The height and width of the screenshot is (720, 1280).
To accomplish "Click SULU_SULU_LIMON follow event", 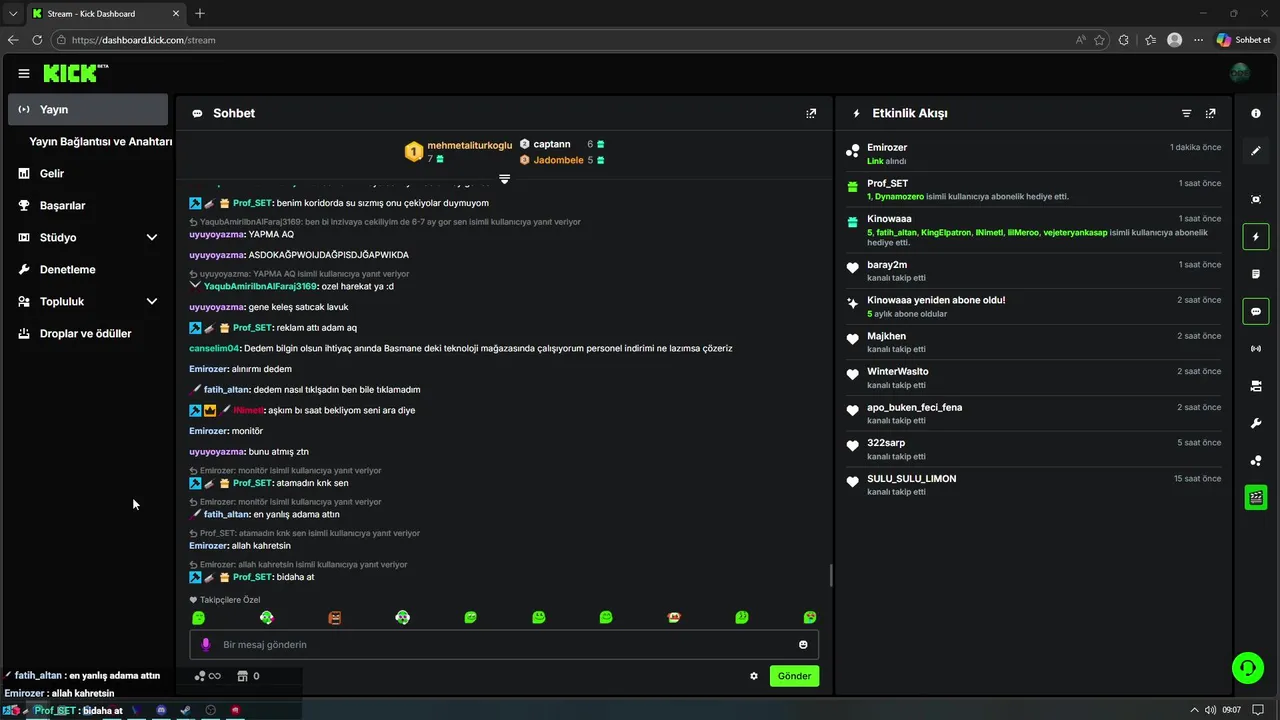I will click(1034, 485).
